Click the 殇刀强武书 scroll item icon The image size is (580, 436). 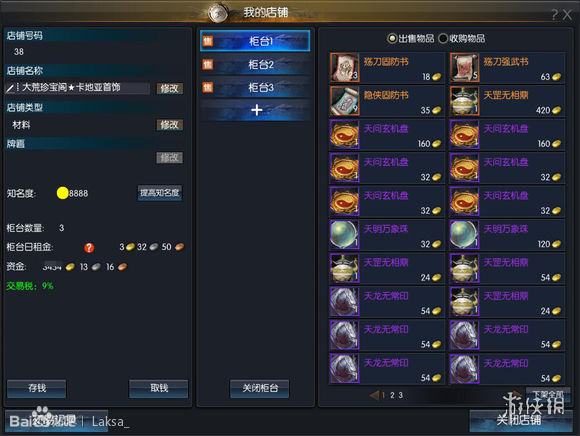465,67
